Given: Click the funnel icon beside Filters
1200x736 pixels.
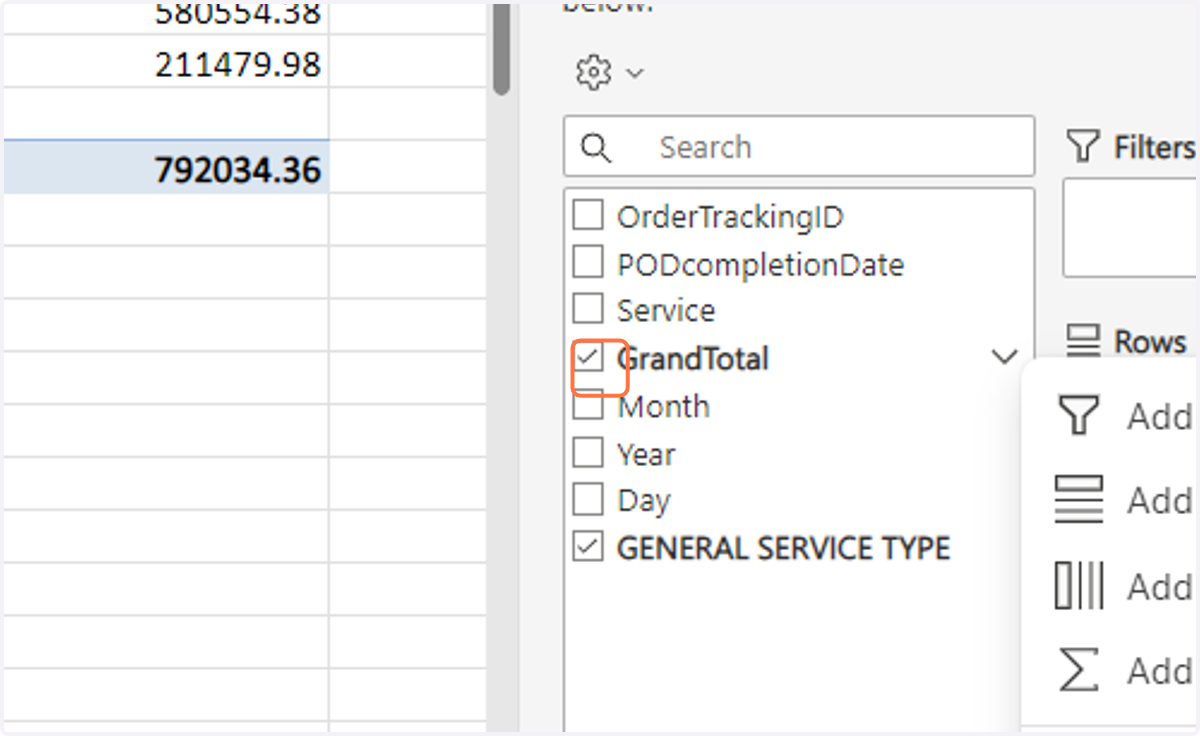Looking at the screenshot, I should [1082, 146].
